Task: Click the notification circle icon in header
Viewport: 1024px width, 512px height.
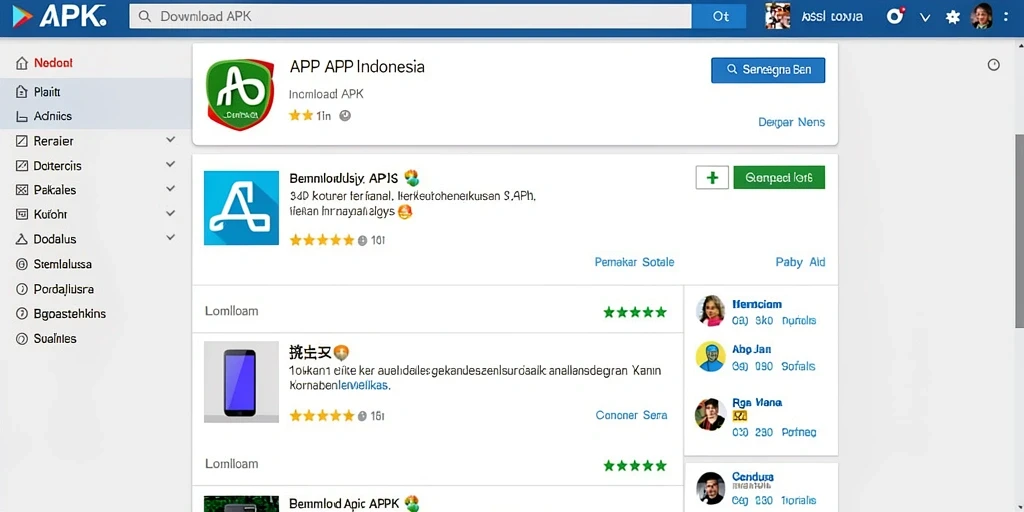Action: [x=895, y=16]
